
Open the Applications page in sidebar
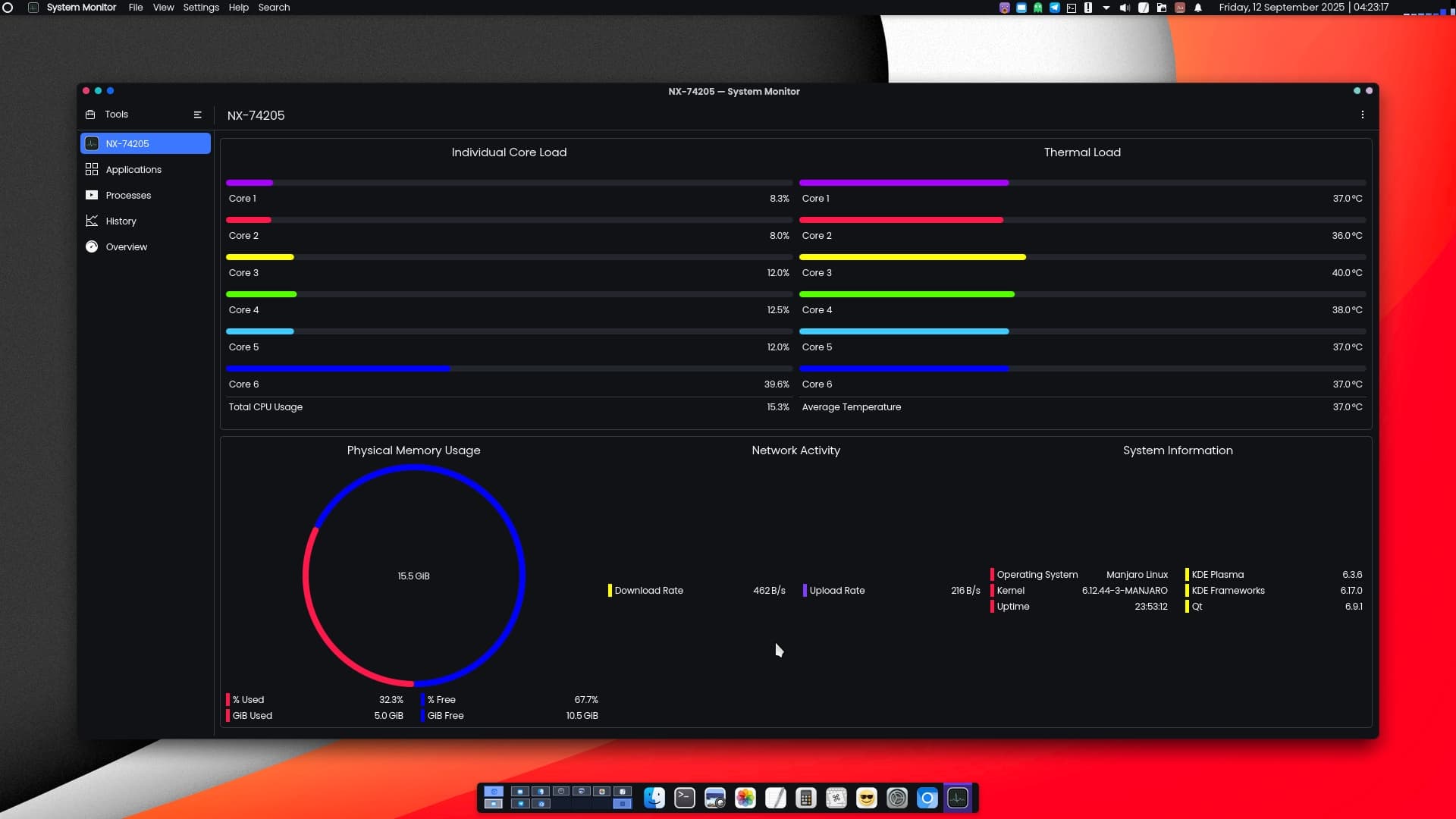tap(133, 169)
